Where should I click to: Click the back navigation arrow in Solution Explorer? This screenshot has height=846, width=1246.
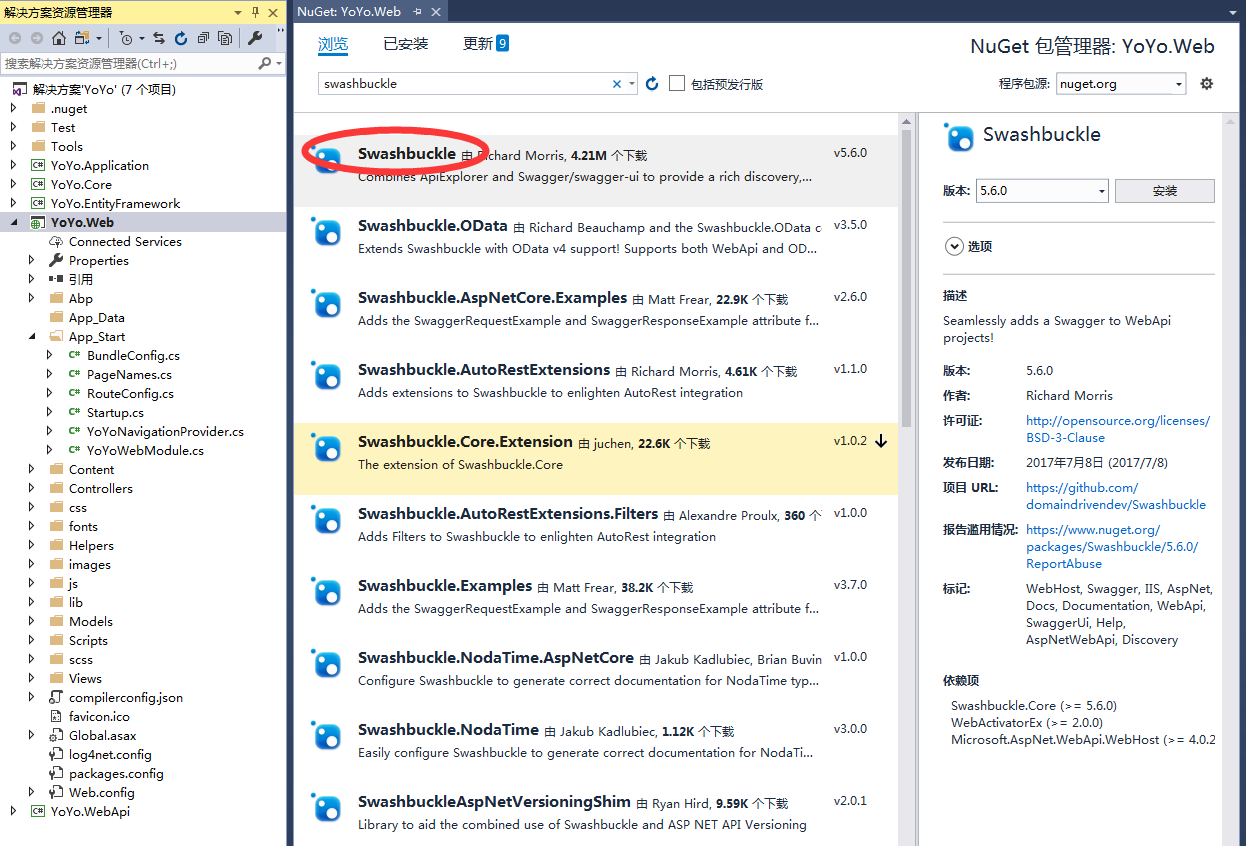[x=15, y=38]
